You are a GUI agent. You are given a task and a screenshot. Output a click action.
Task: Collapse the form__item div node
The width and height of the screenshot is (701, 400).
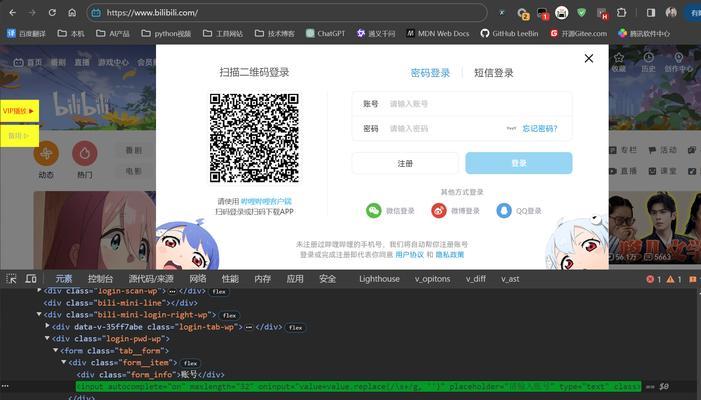(63, 362)
